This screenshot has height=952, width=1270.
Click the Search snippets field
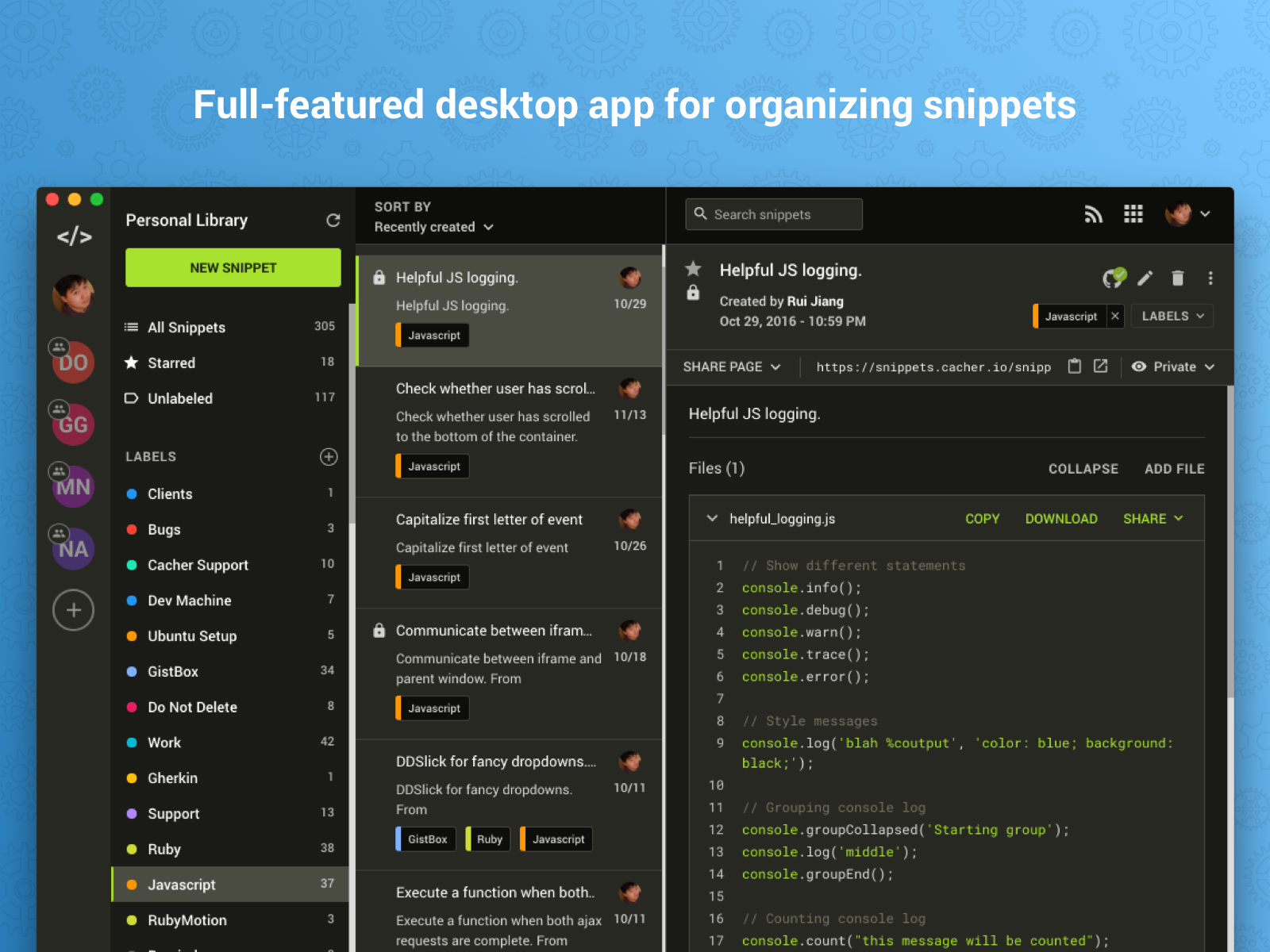click(774, 214)
